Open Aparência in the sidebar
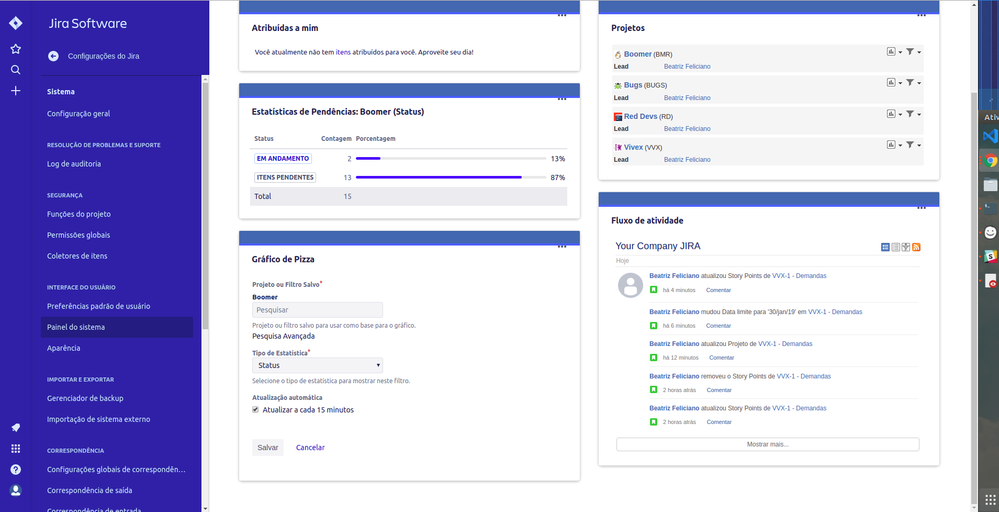999x512 pixels. (64, 348)
